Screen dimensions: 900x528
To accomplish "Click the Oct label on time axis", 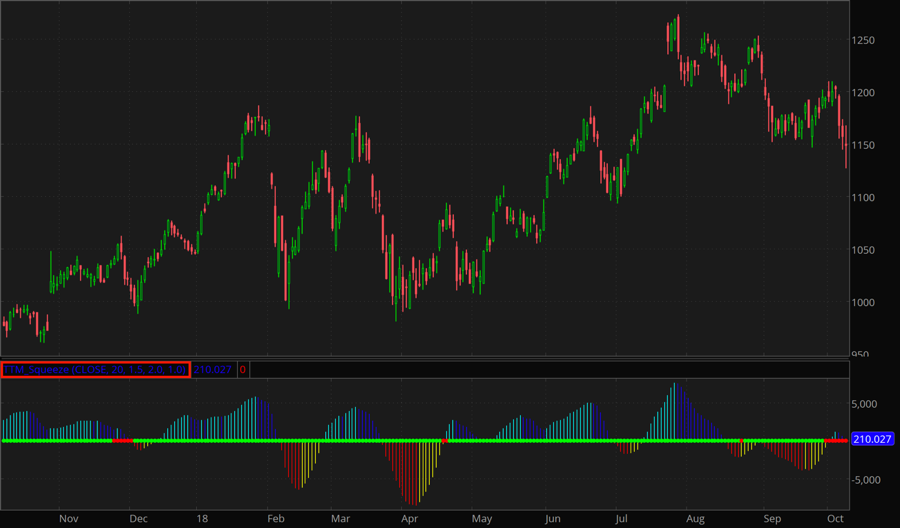I will (x=835, y=519).
